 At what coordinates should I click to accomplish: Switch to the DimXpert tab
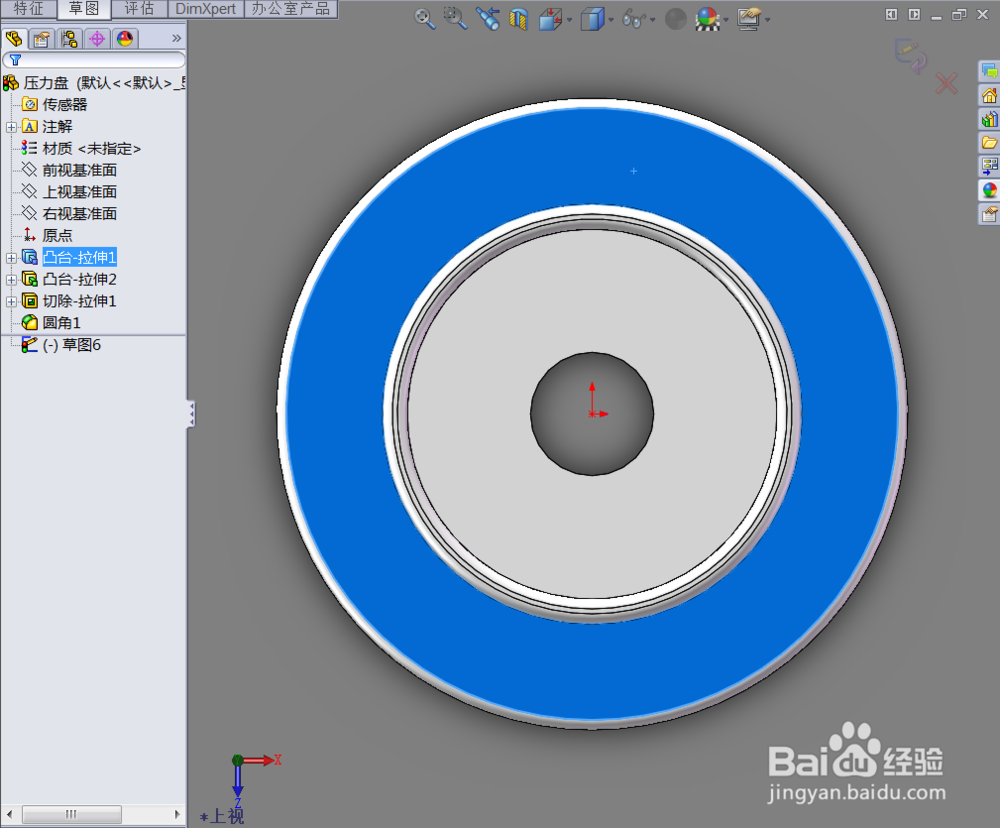click(206, 8)
